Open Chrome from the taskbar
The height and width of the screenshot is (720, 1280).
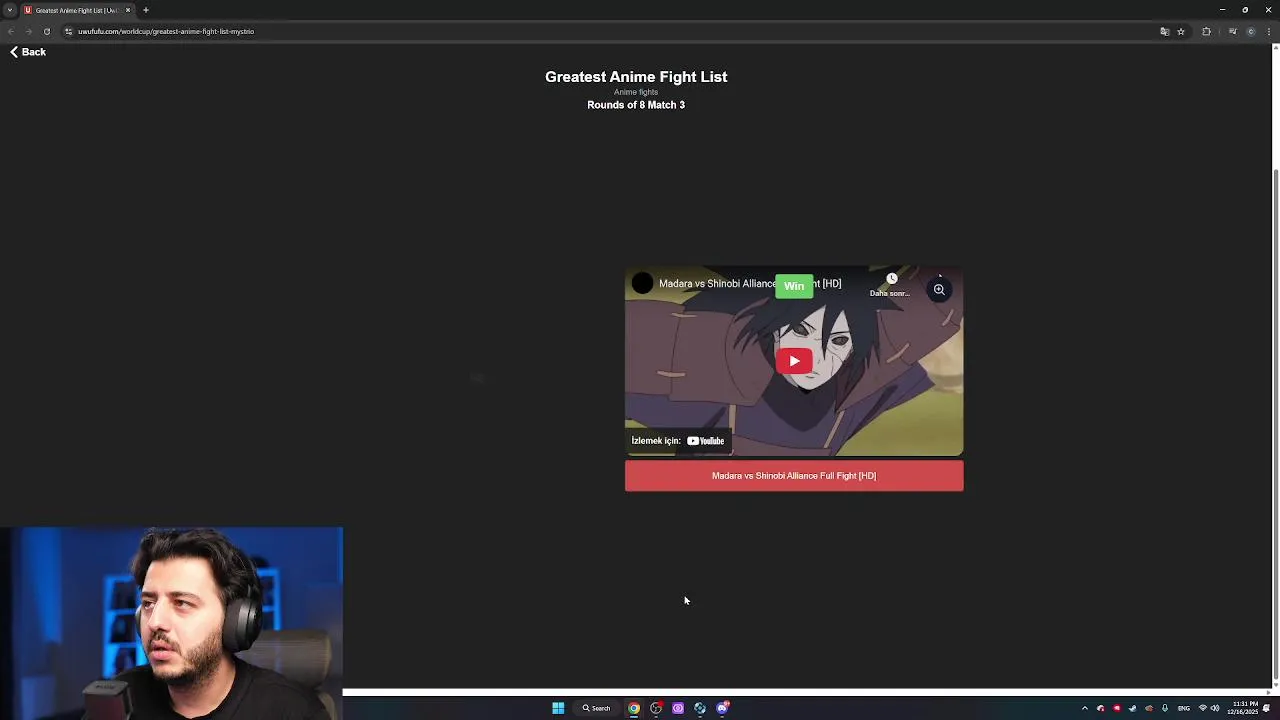[634, 708]
